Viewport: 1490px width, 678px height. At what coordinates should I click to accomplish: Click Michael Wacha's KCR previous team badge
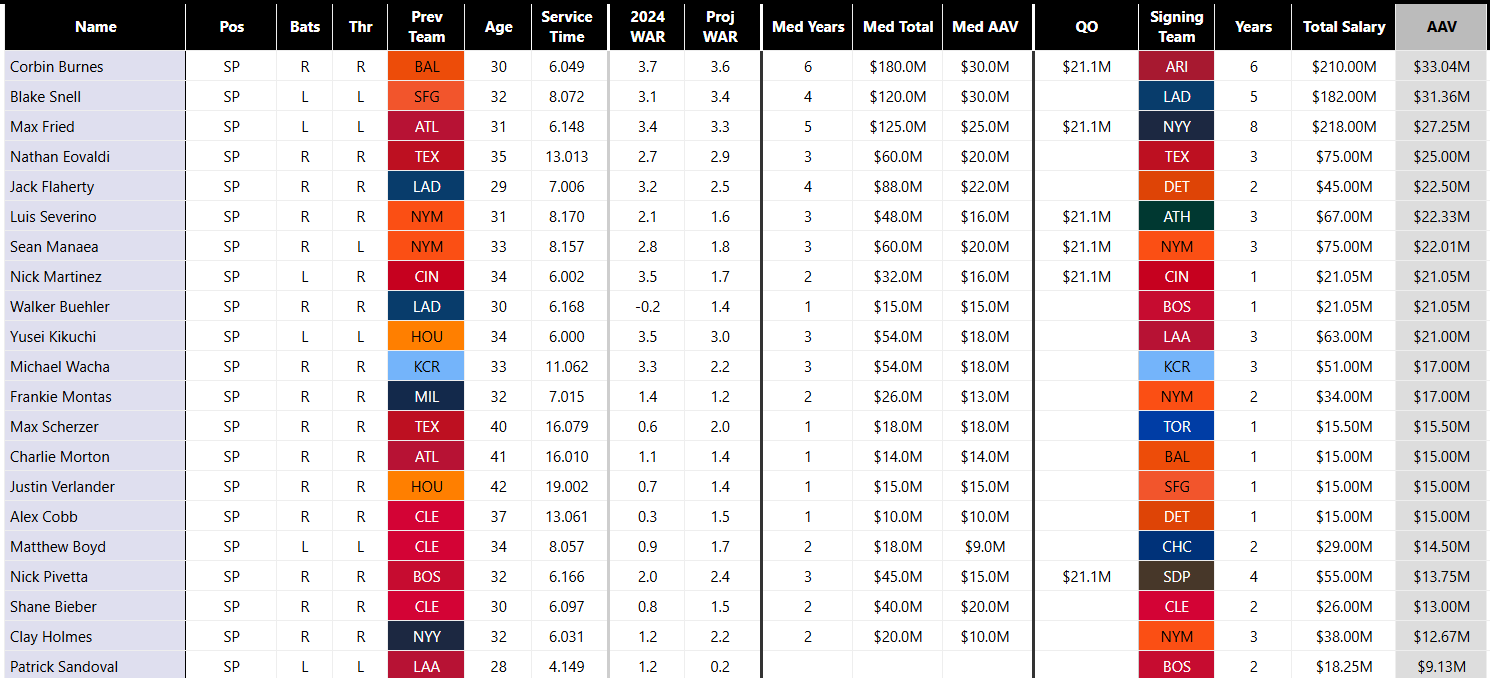tap(426, 367)
